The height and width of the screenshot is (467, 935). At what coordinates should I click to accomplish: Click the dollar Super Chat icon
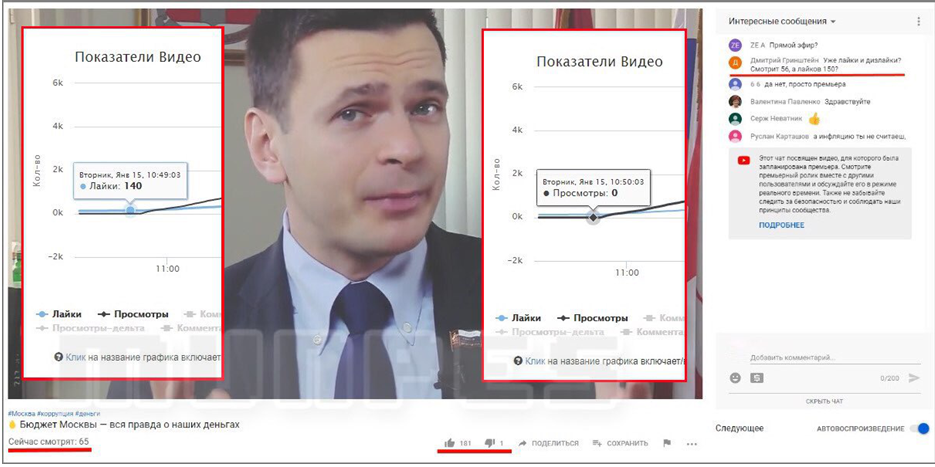point(757,378)
